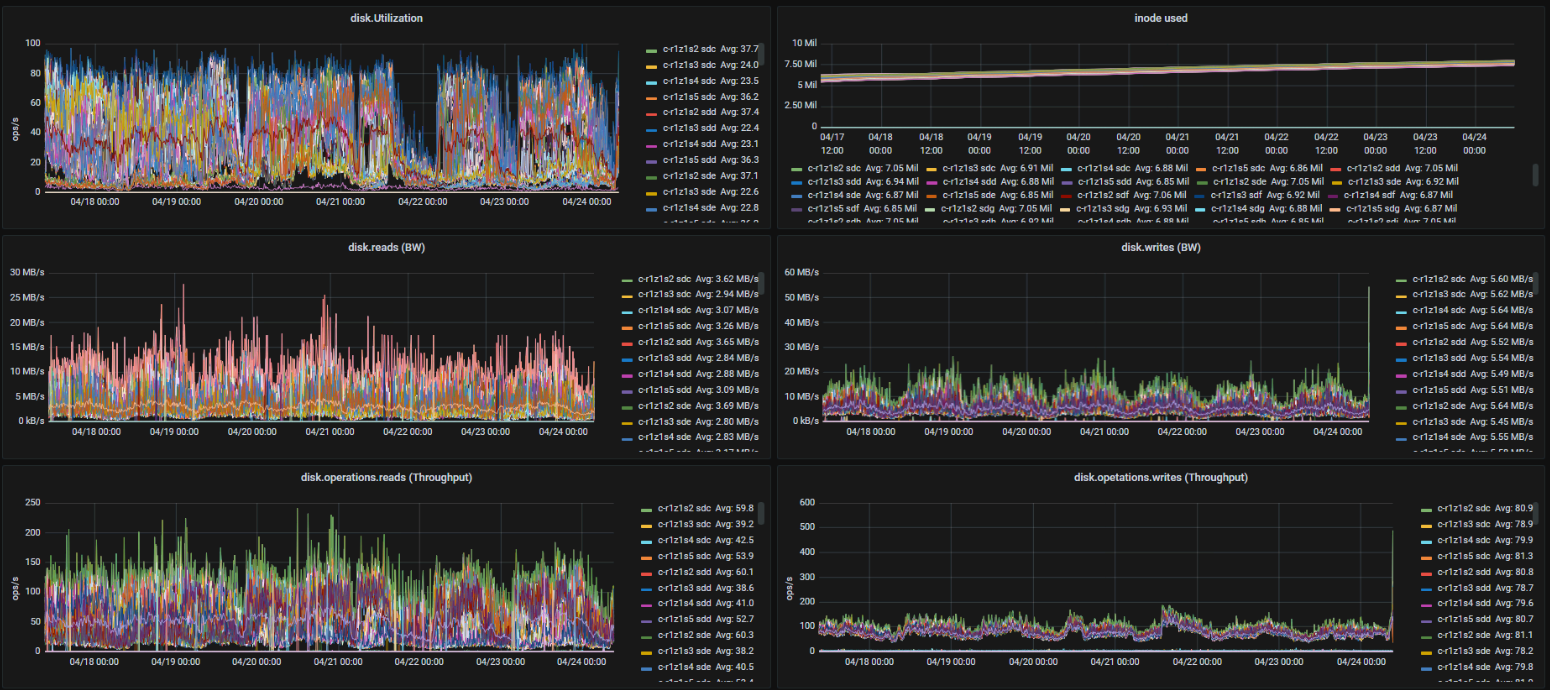Click the disk.operations.reads legend scrollbar
Screen dimensions: 1550x690
pyautogui.click(x=761, y=513)
